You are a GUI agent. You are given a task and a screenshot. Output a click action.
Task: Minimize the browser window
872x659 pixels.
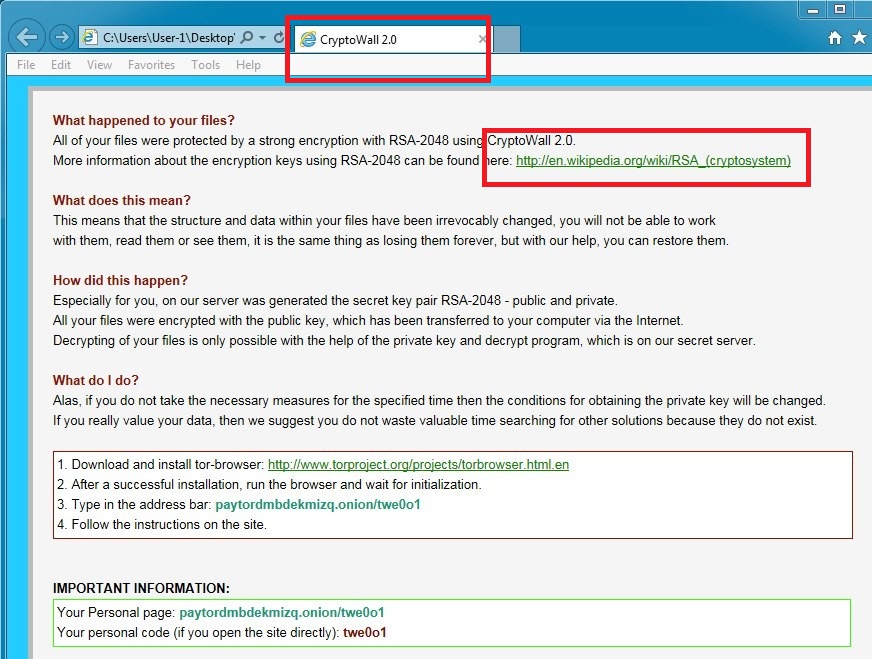point(813,9)
